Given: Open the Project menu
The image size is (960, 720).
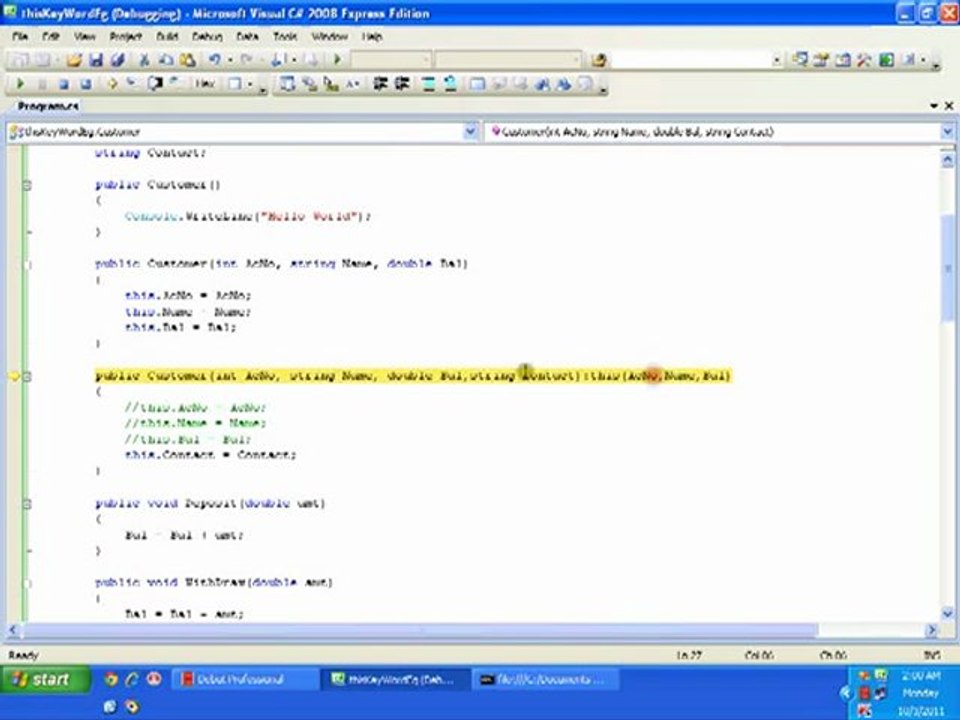Looking at the screenshot, I should (x=126, y=36).
